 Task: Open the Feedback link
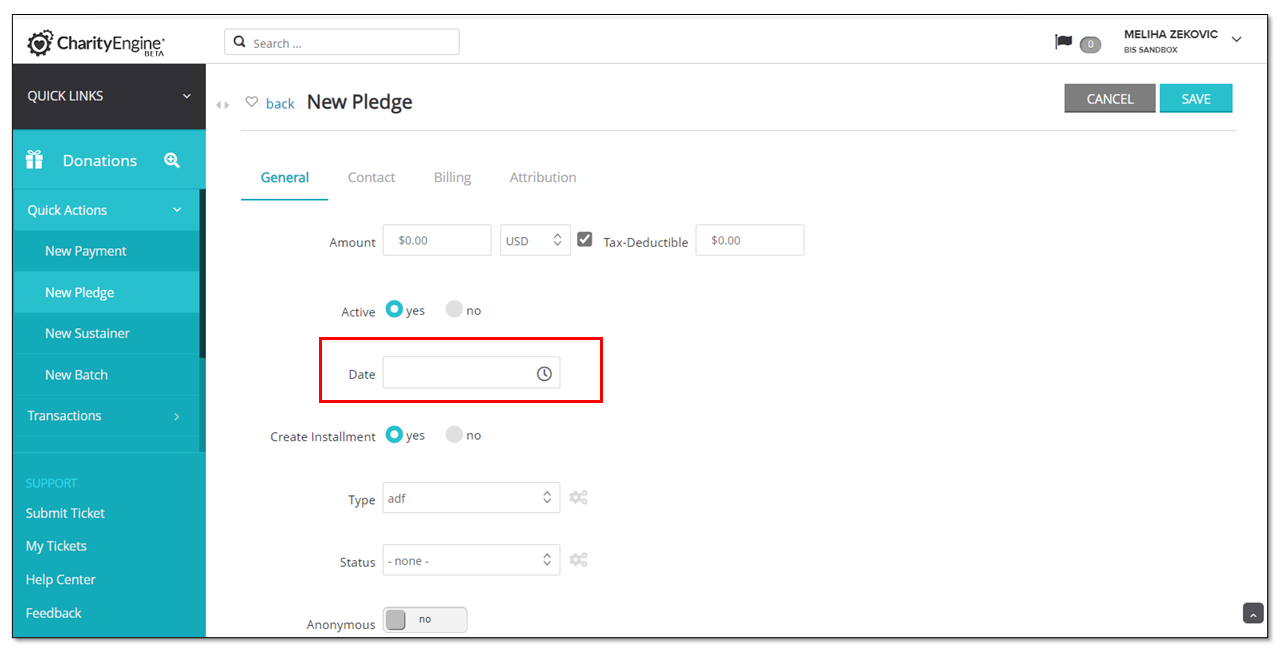point(54,613)
